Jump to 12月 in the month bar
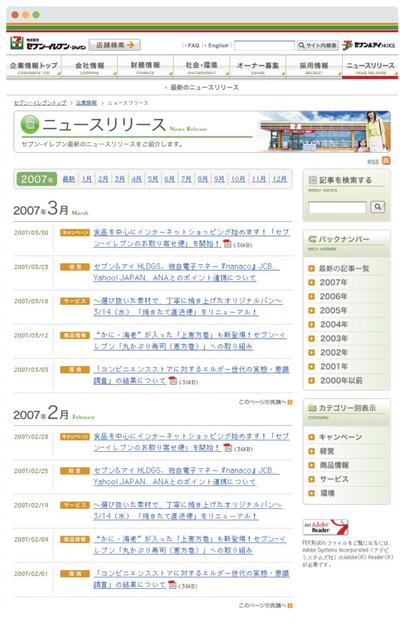400x626 pixels. (279, 179)
